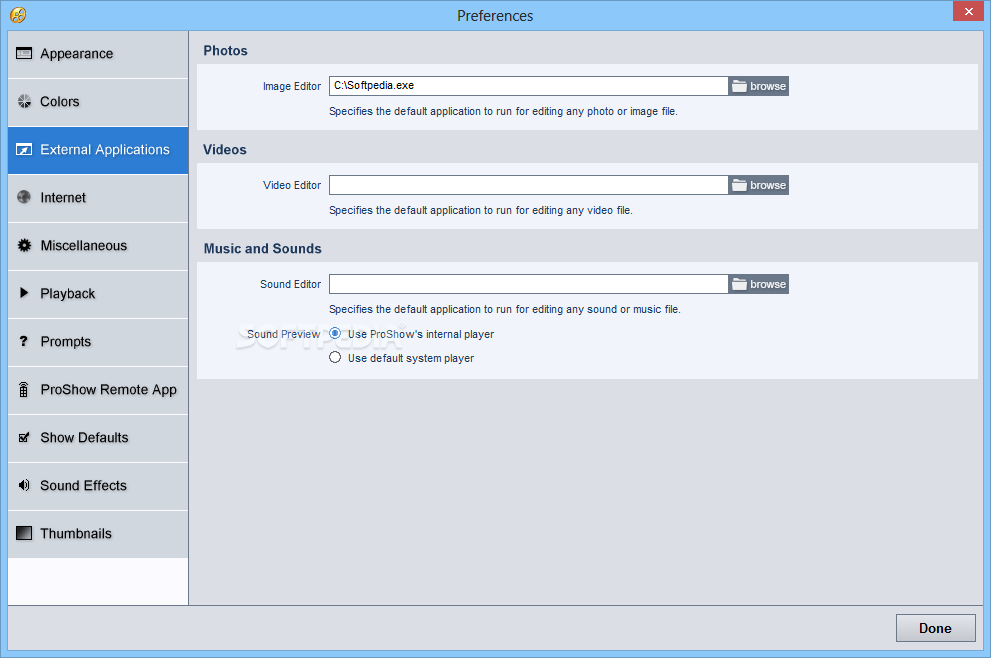Click the Image Editor label
This screenshot has height=658, width=991.
pyautogui.click(x=292, y=87)
